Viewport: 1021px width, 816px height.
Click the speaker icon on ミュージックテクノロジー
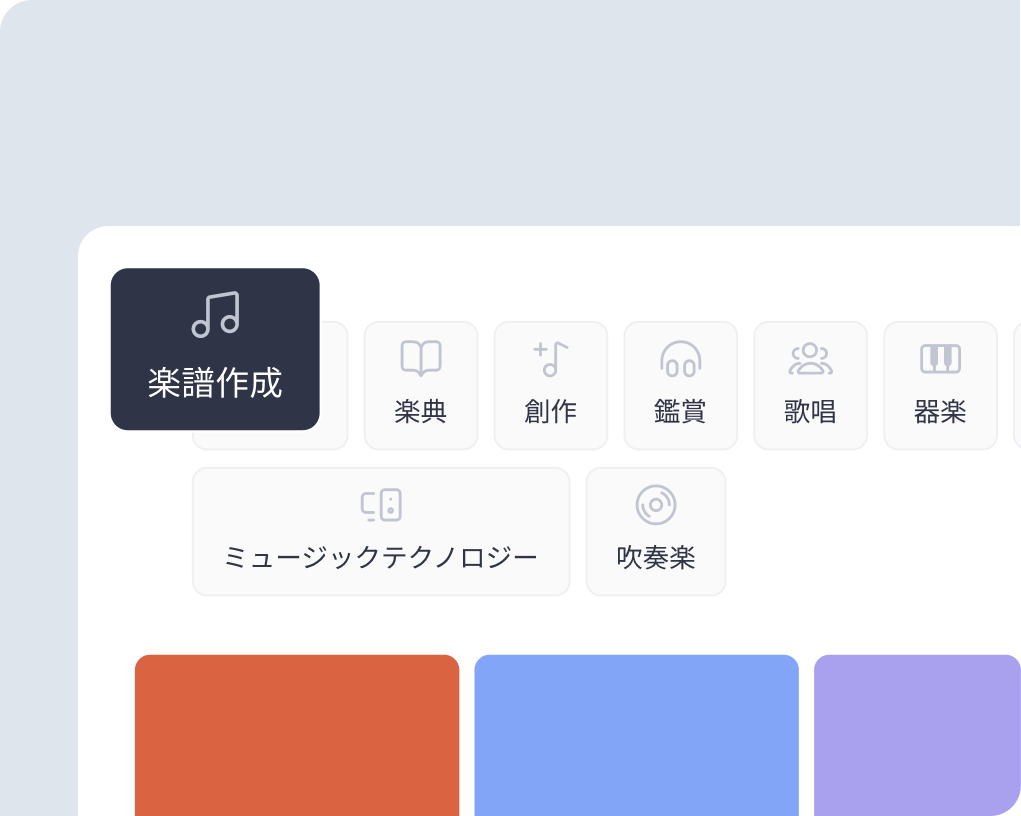tap(381, 504)
